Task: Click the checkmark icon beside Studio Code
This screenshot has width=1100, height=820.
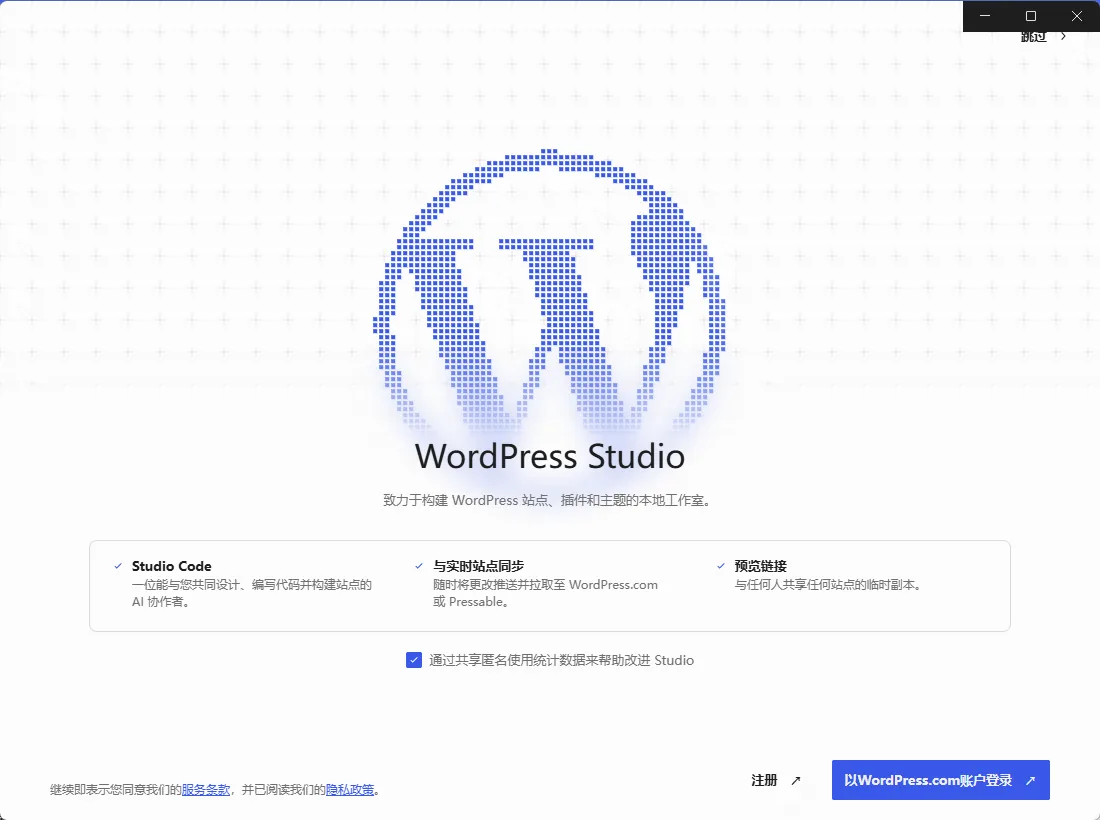Action: [x=118, y=566]
